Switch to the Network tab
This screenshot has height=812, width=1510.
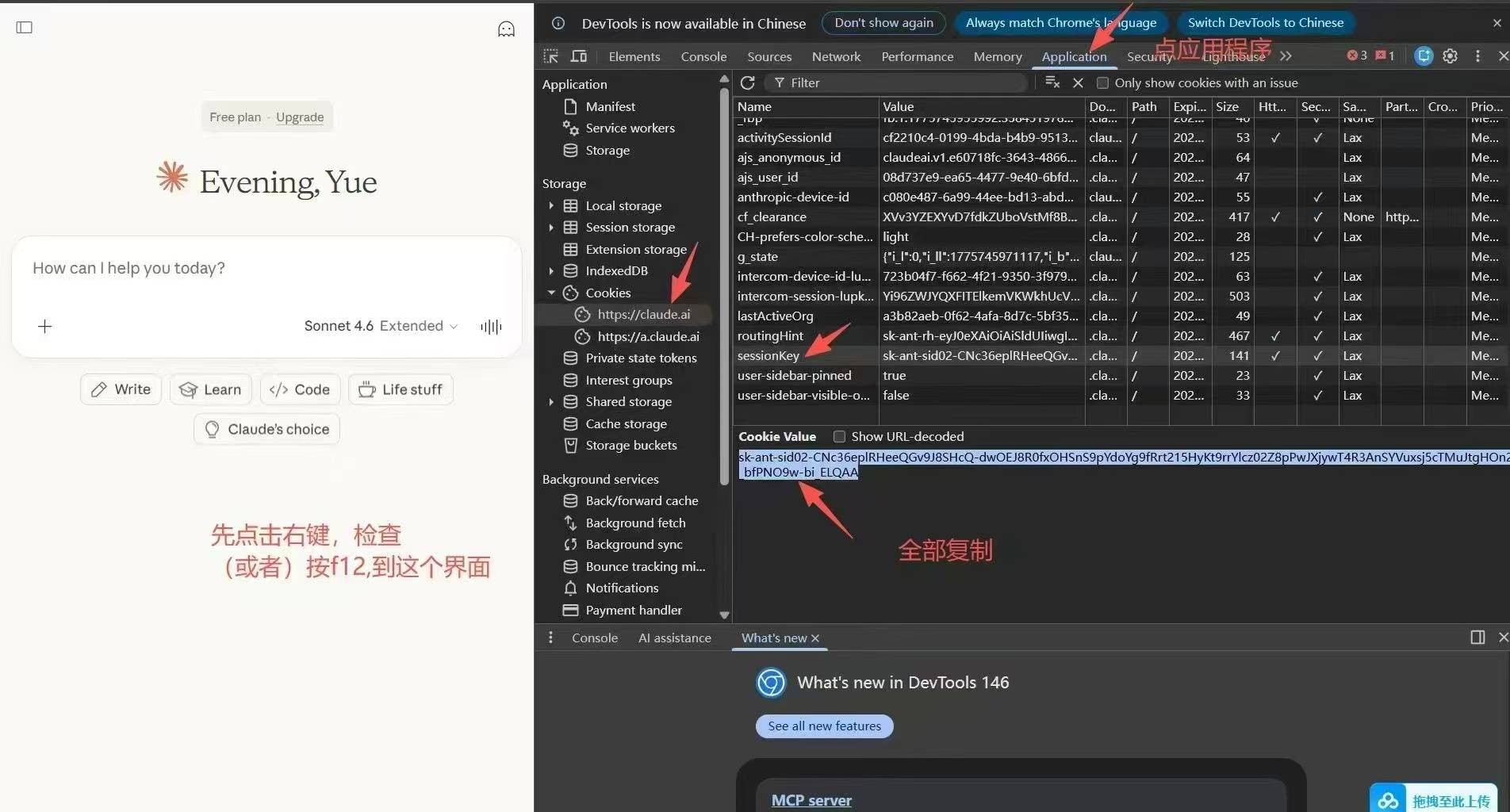point(836,56)
